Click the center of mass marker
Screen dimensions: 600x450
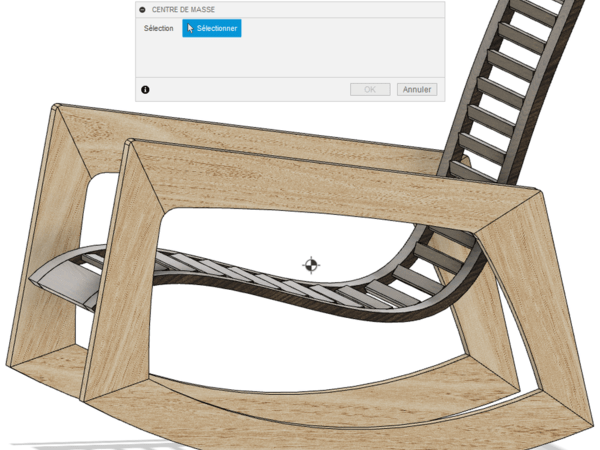311,265
